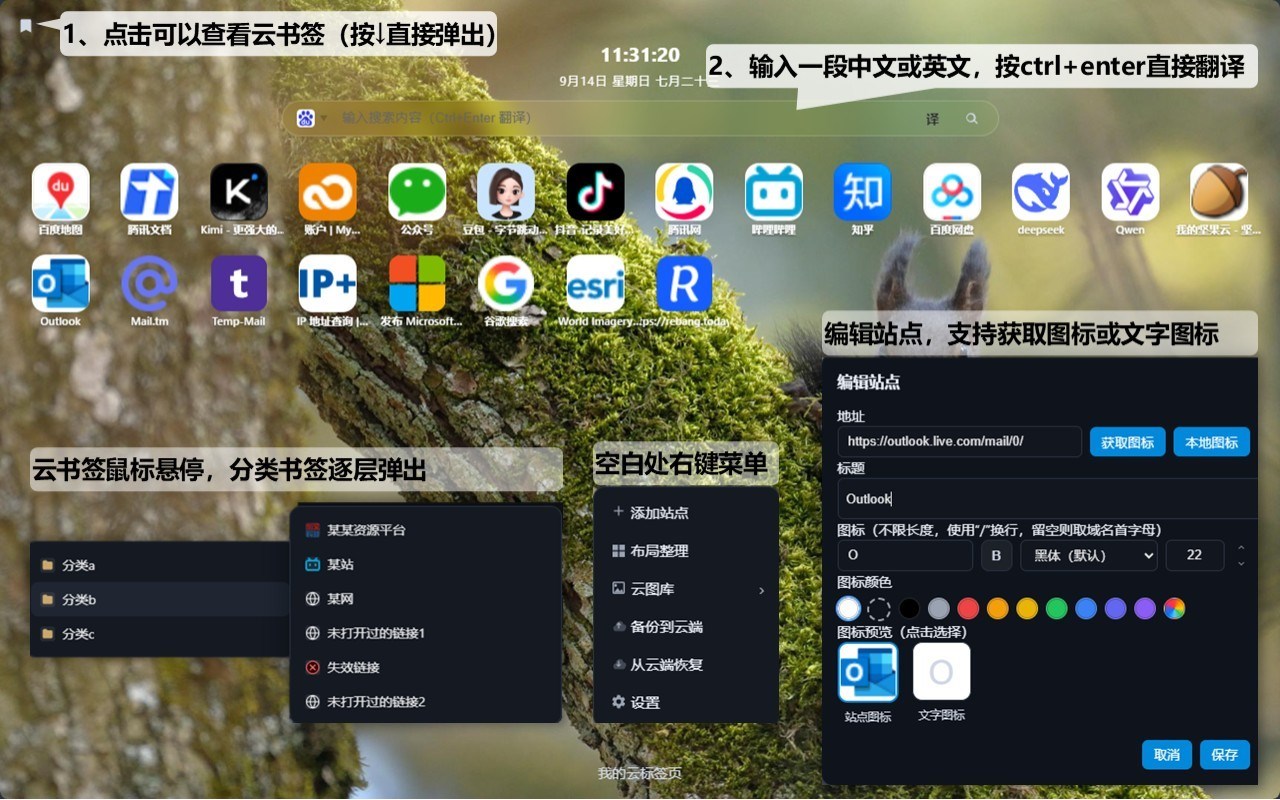The height and width of the screenshot is (800, 1280).
Task: Open the 豆包 avatar shortcut
Action: point(506,192)
